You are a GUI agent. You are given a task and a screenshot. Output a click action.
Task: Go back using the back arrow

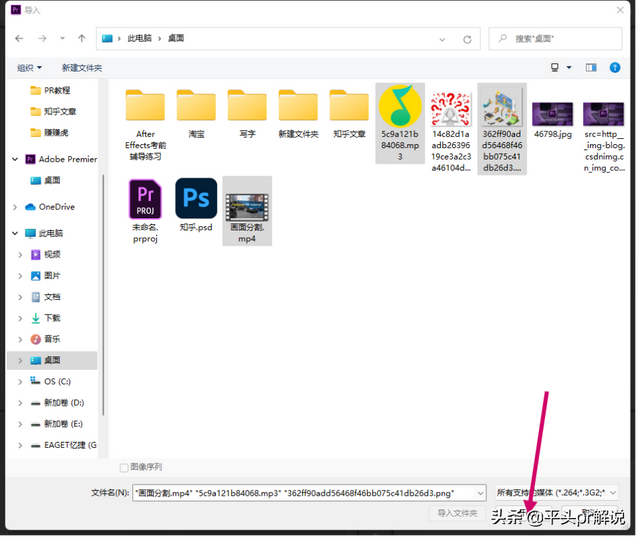click(x=19, y=38)
